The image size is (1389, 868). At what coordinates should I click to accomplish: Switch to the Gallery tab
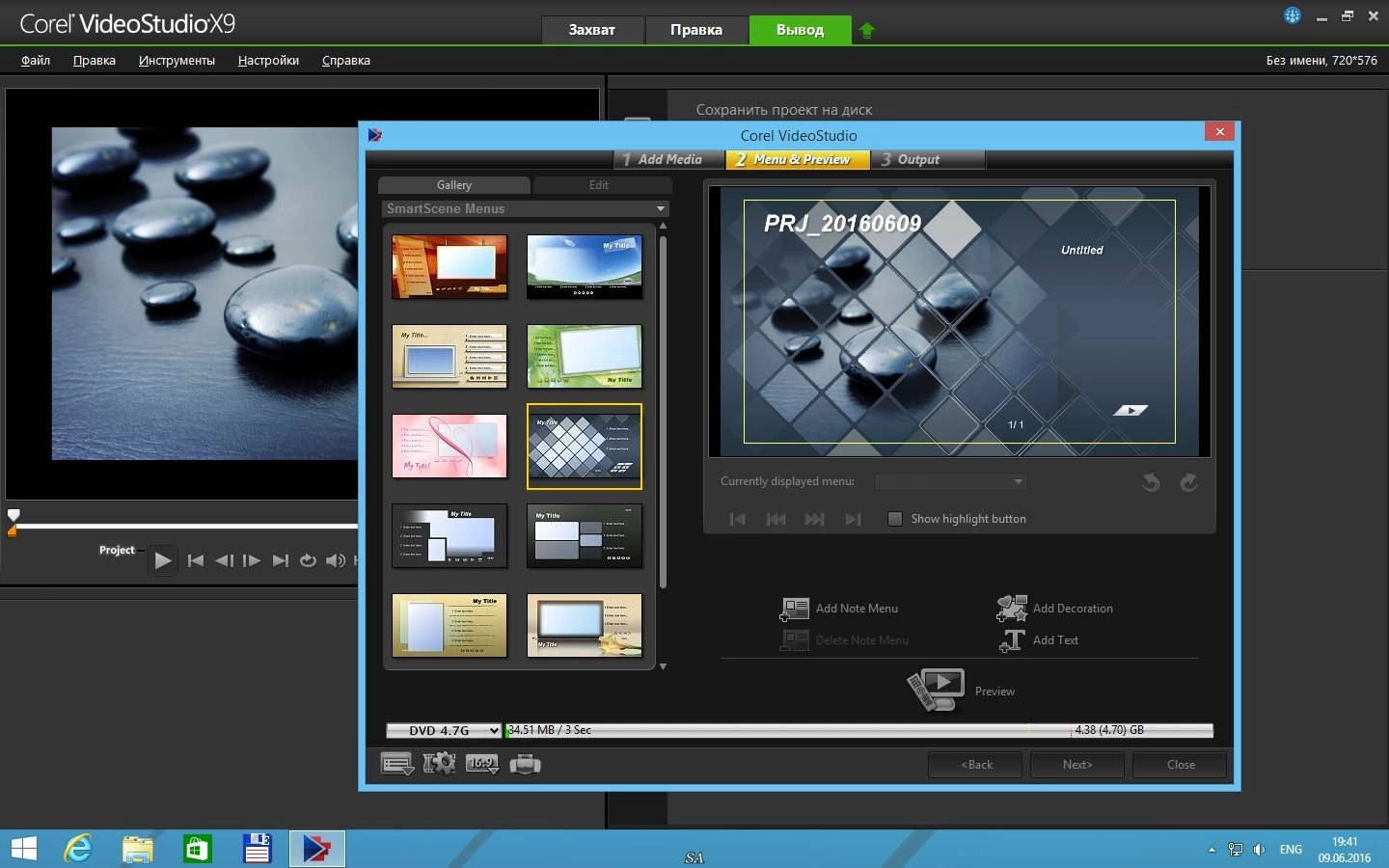(x=454, y=185)
